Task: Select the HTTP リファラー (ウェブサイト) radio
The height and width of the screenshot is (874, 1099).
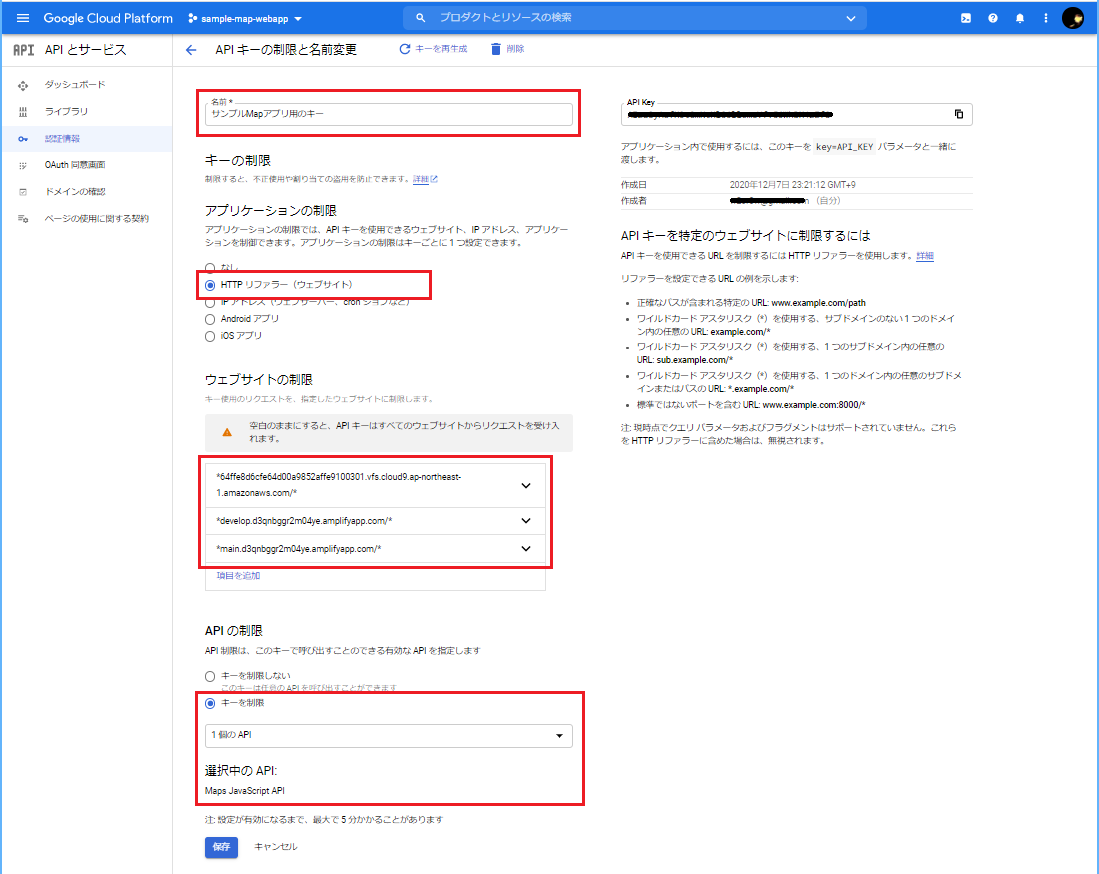Action: point(210,285)
